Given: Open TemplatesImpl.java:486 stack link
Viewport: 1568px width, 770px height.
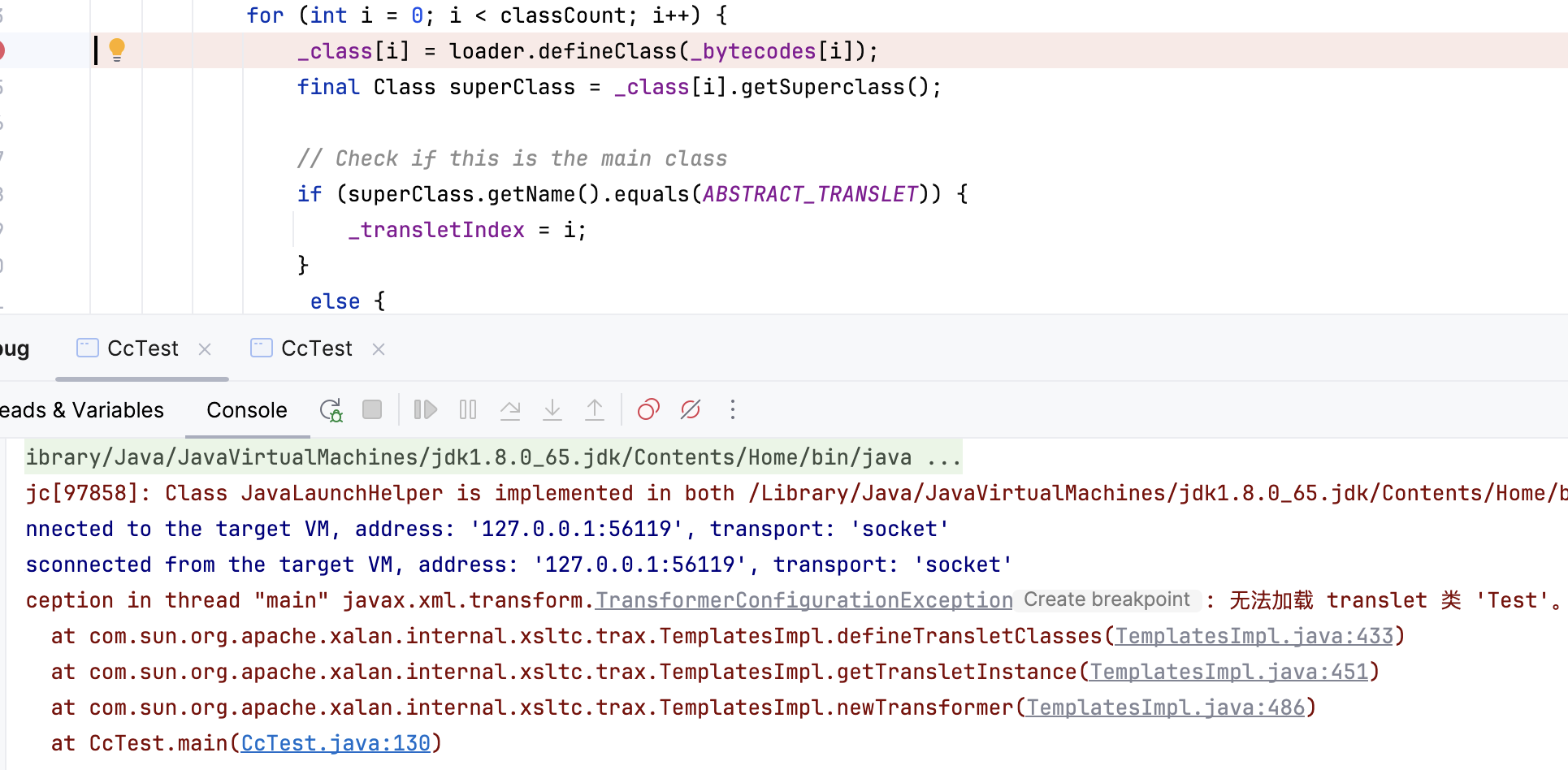Looking at the screenshot, I should coord(1166,707).
